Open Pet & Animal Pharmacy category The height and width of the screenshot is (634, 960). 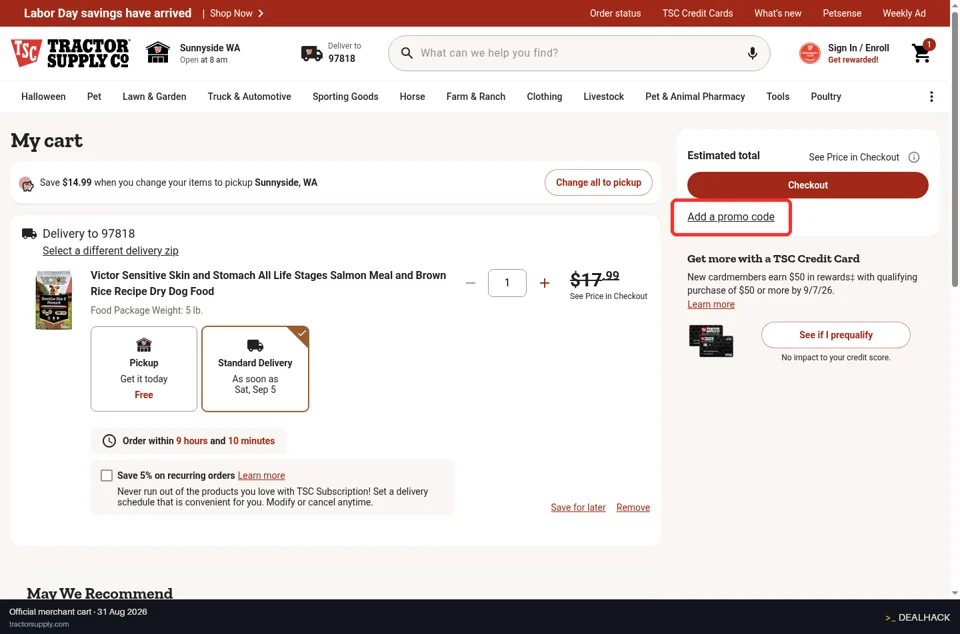coord(695,97)
